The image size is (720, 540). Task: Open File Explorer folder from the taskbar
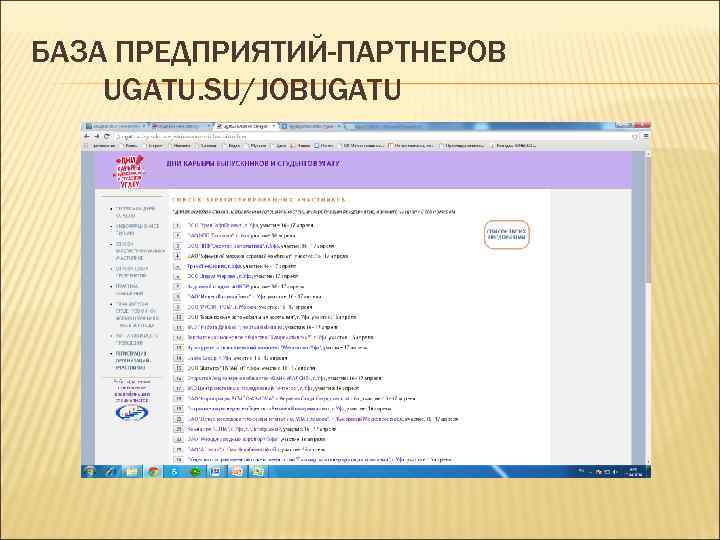point(132,472)
